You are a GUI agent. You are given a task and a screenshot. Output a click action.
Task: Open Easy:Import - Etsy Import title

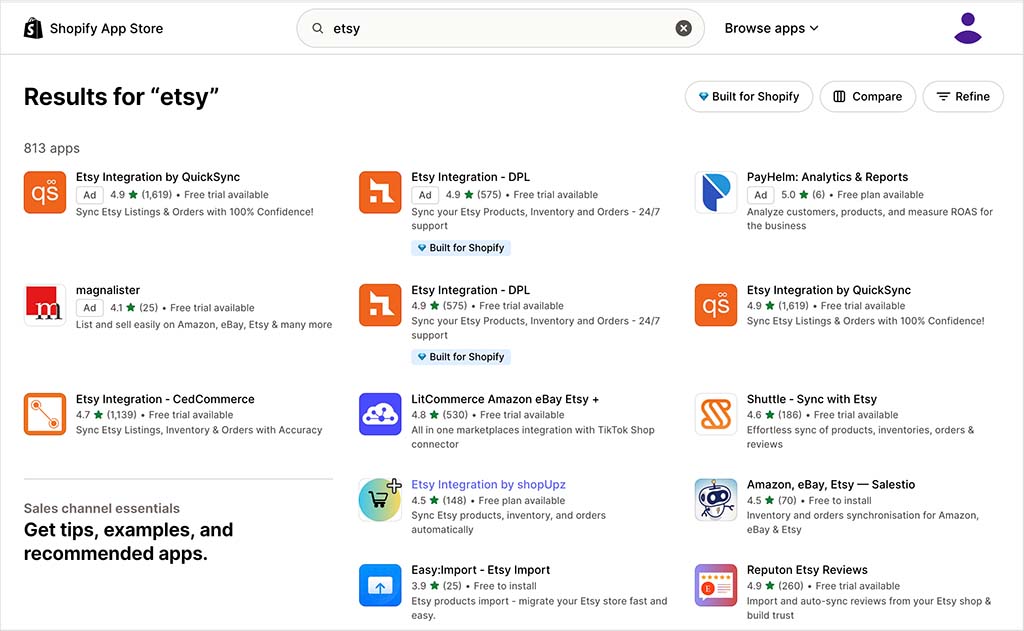pyautogui.click(x=481, y=570)
